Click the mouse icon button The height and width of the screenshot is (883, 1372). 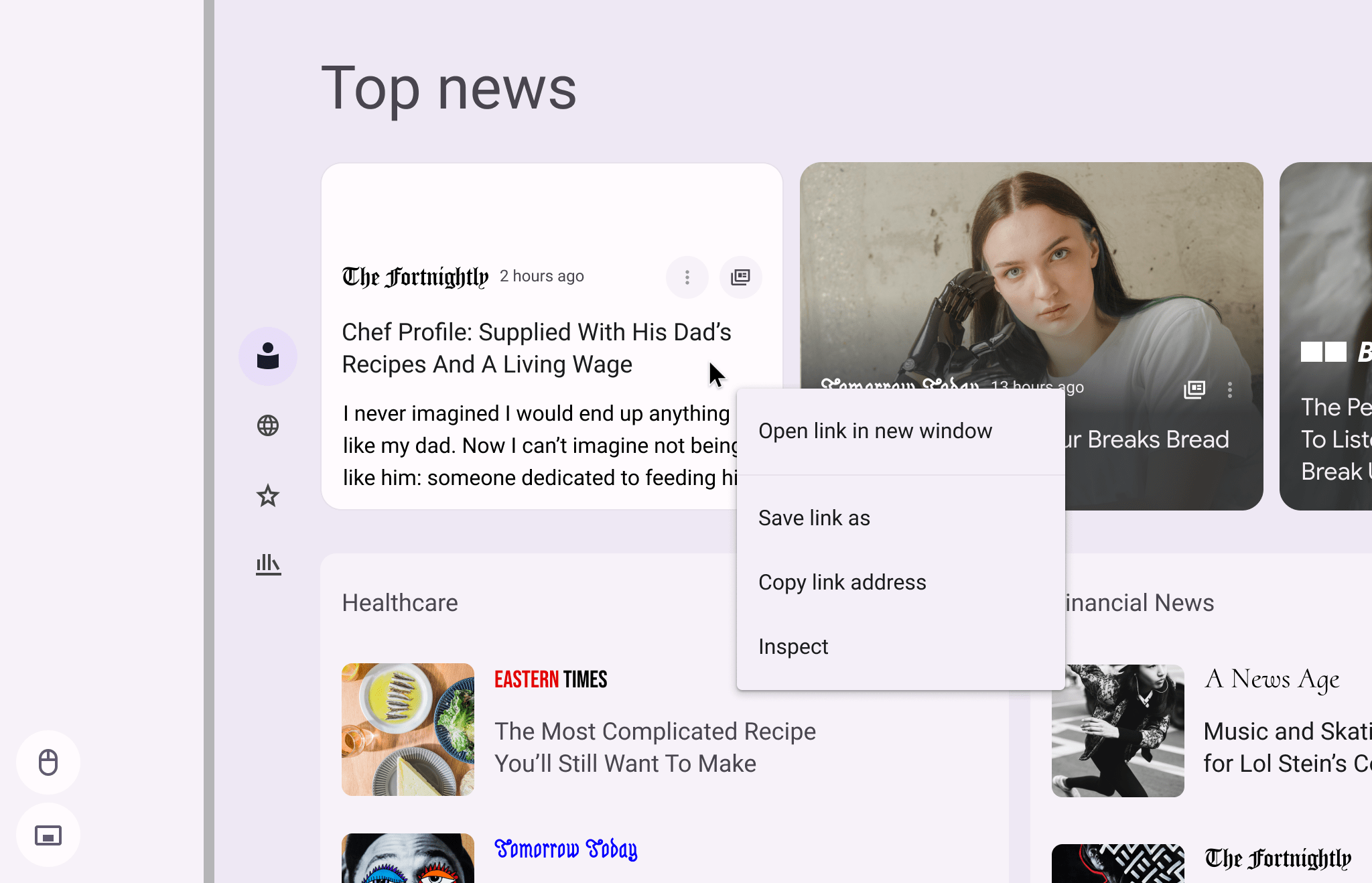pos(48,762)
